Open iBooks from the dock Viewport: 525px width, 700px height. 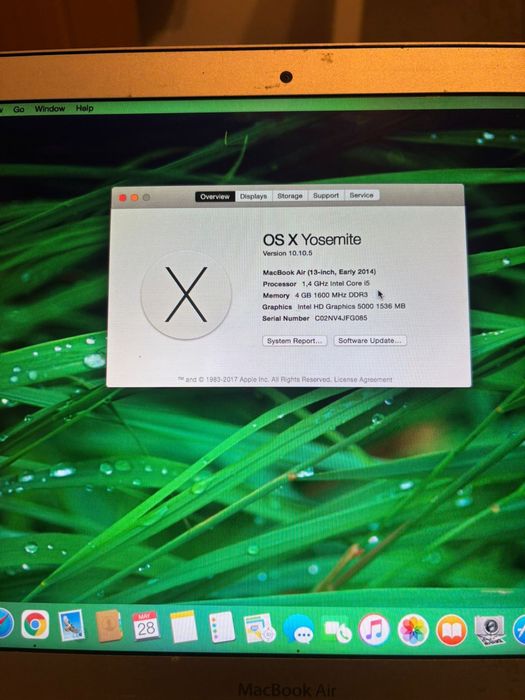[451, 630]
